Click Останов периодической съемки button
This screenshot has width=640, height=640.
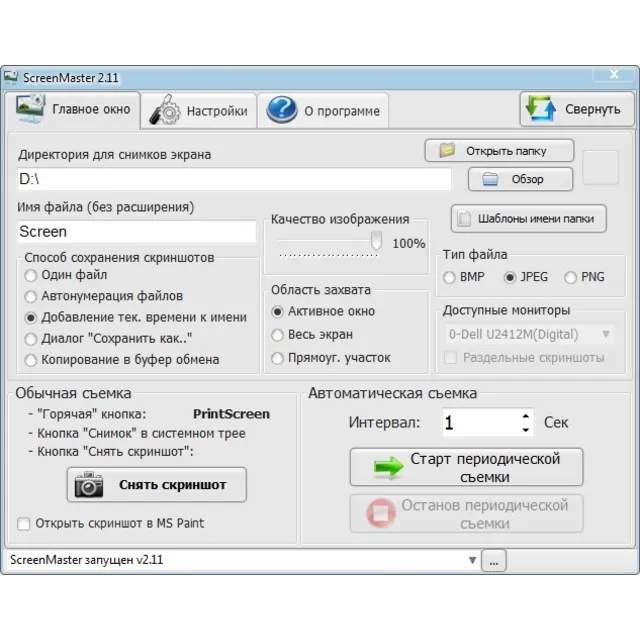467,513
